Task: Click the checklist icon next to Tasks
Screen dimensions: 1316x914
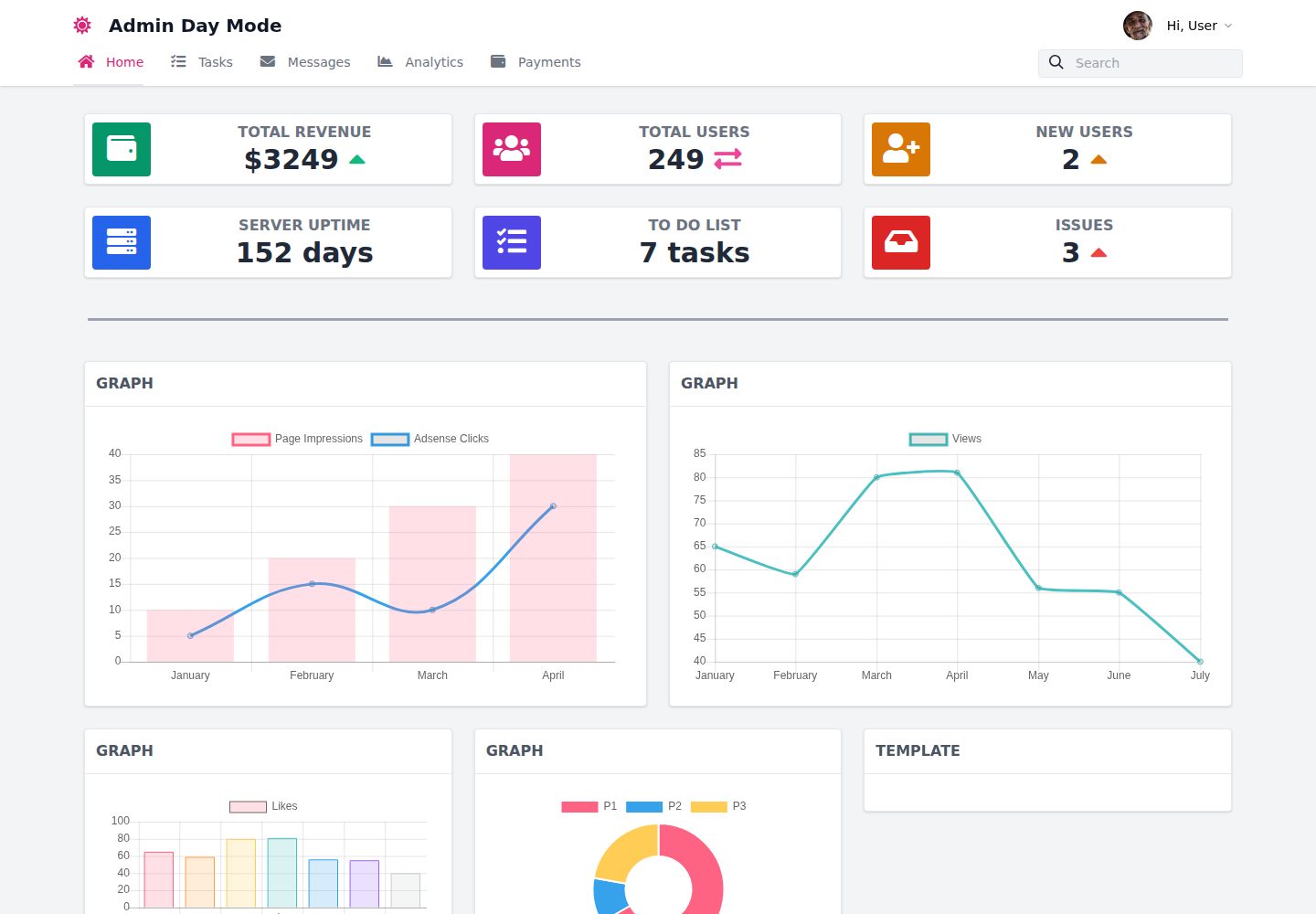Action: coord(178,61)
